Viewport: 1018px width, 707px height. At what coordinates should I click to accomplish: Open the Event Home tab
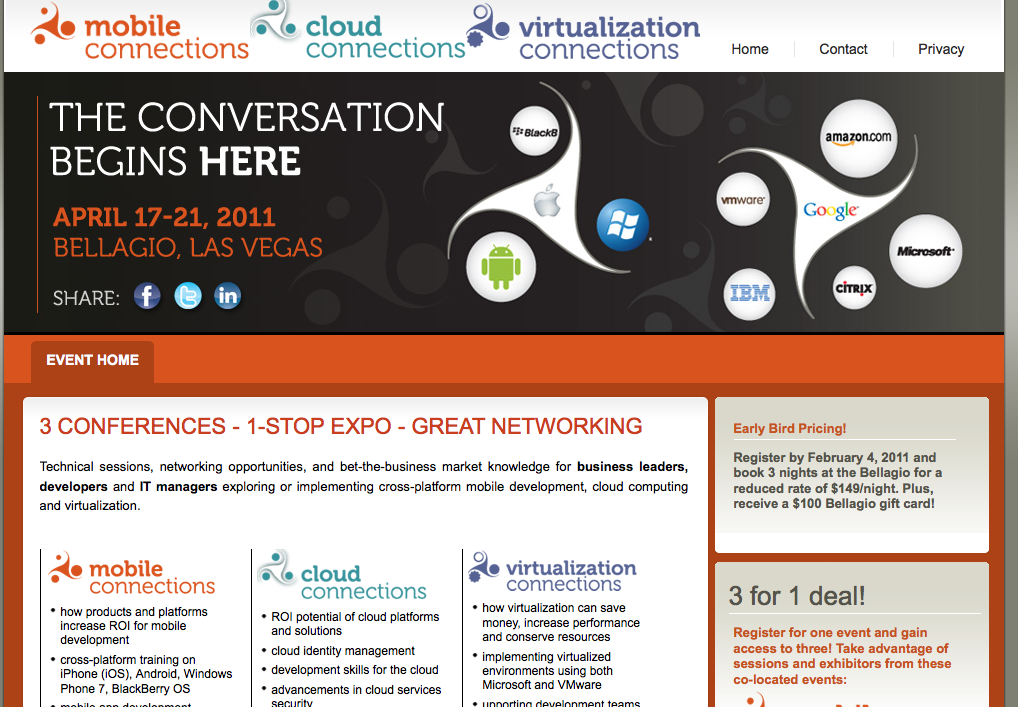point(92,361)
